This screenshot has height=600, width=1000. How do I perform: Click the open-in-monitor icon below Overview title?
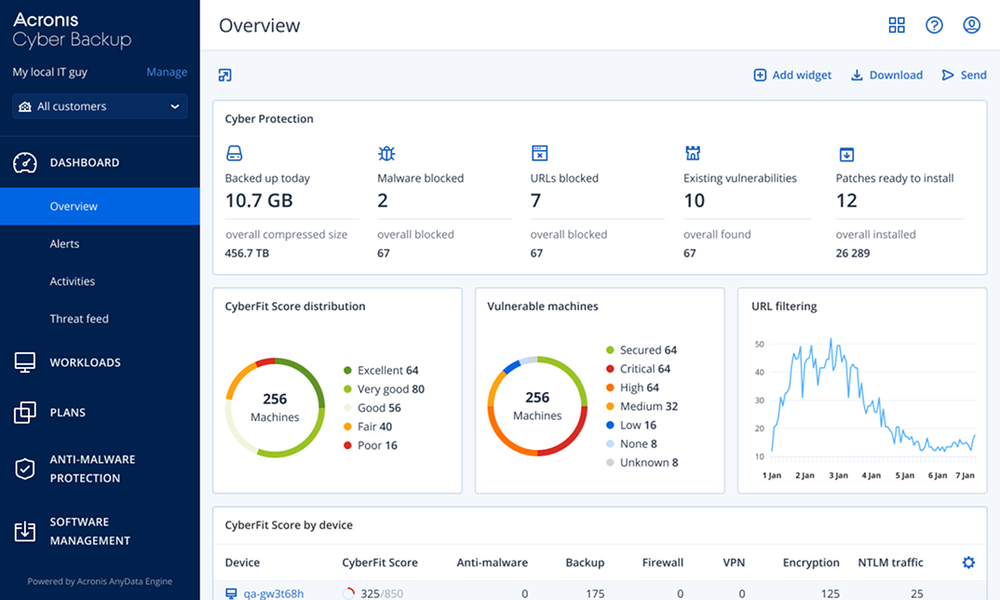click(224, 75)
